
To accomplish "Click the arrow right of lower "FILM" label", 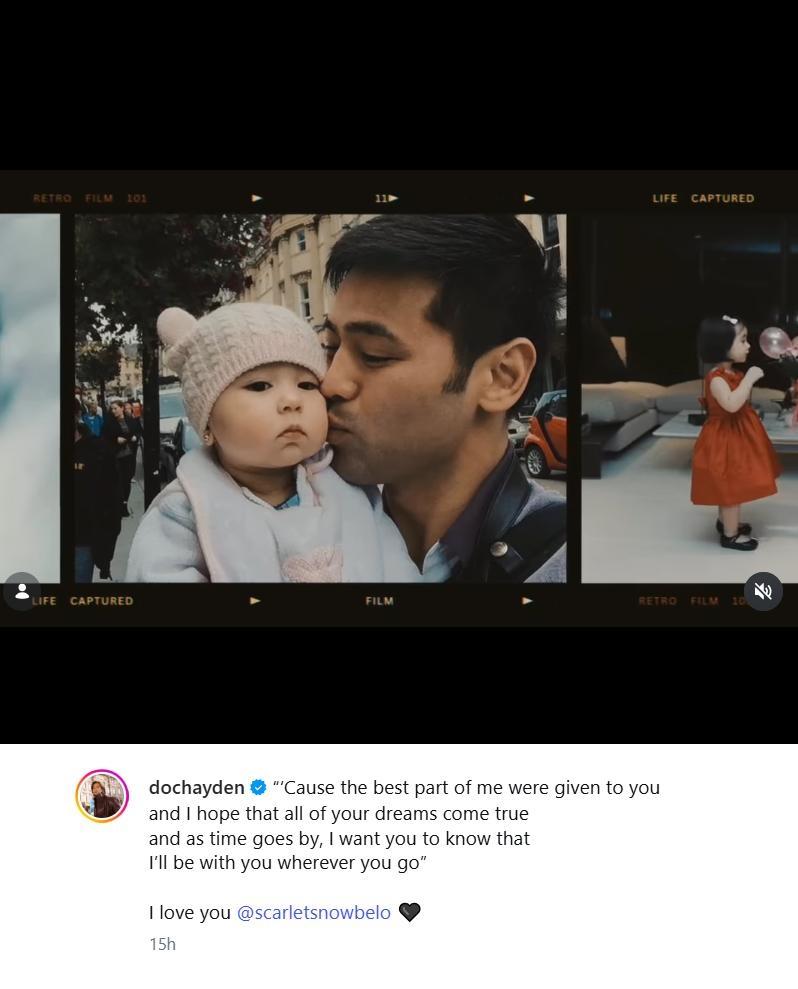I will 527,601.
